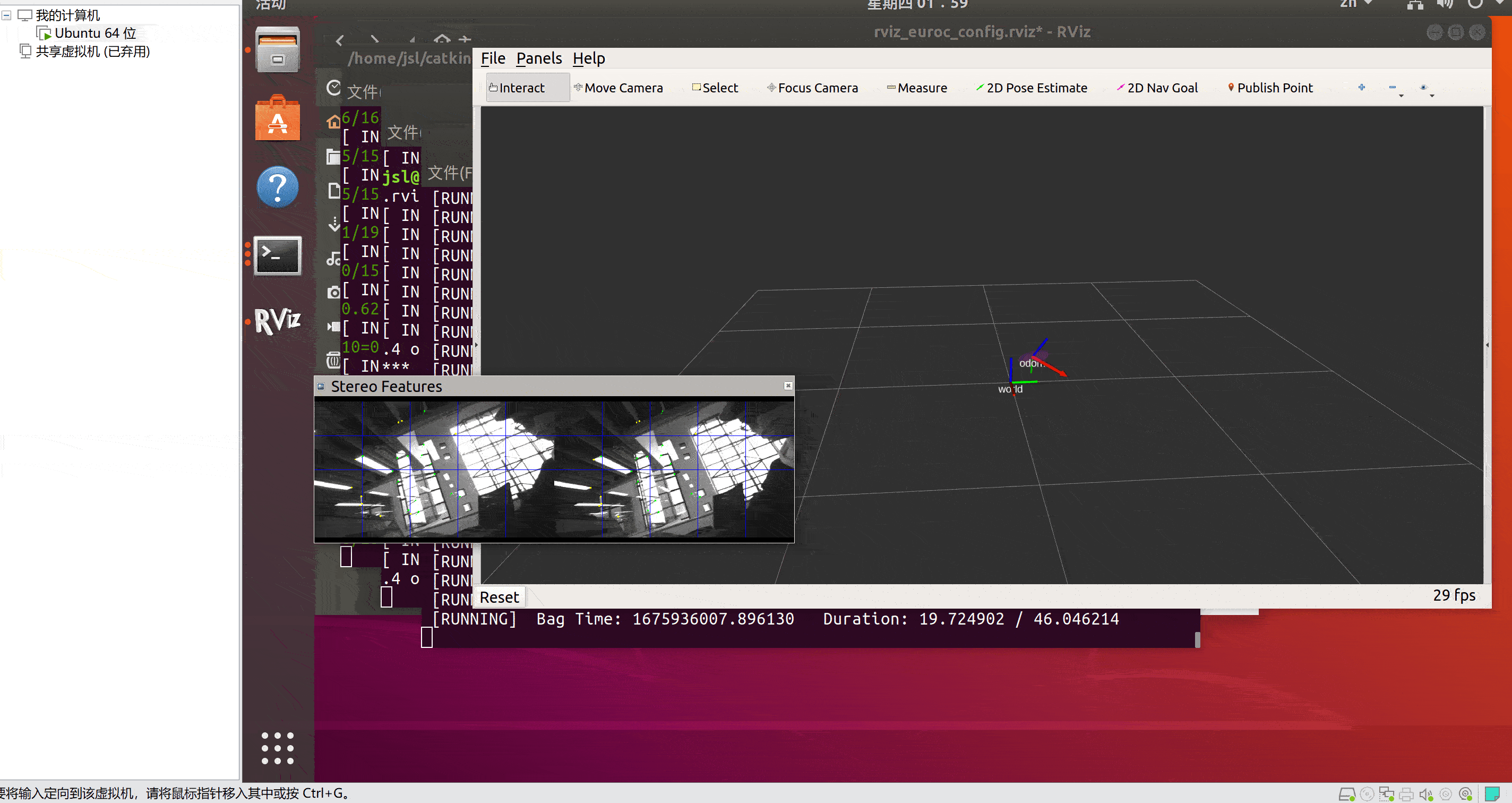
Task: Enable the Focus Camera tool
Action: click(x=812, y=88)
